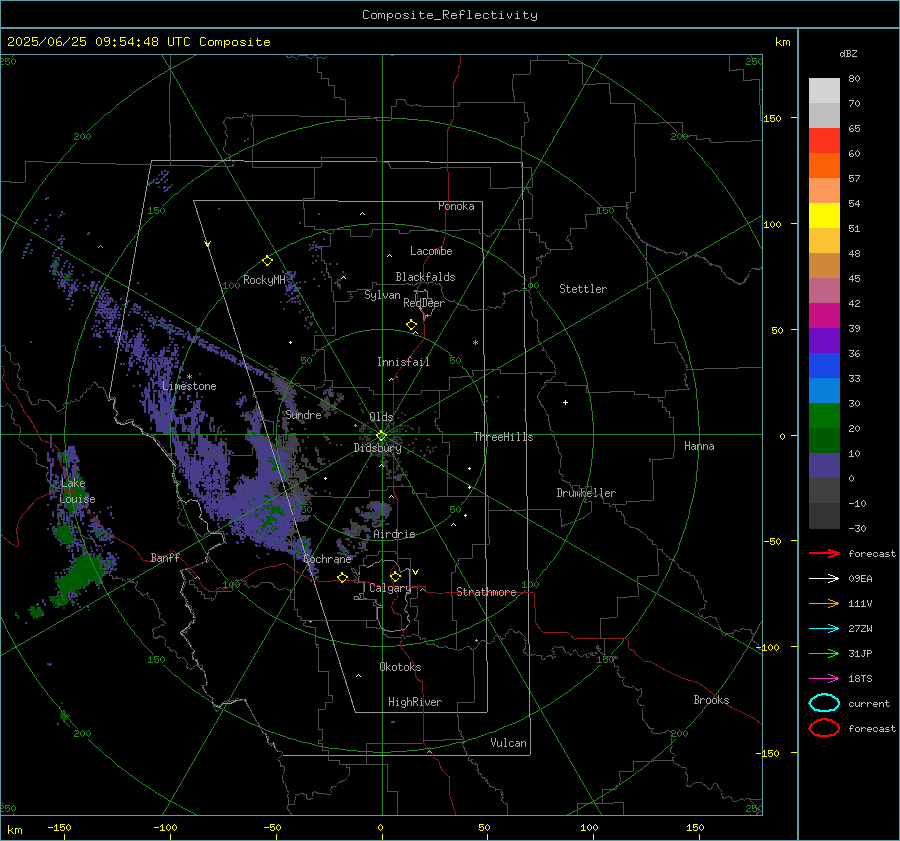
Task: Click the cyan current ellipse icon
Action: click(824, 703)
